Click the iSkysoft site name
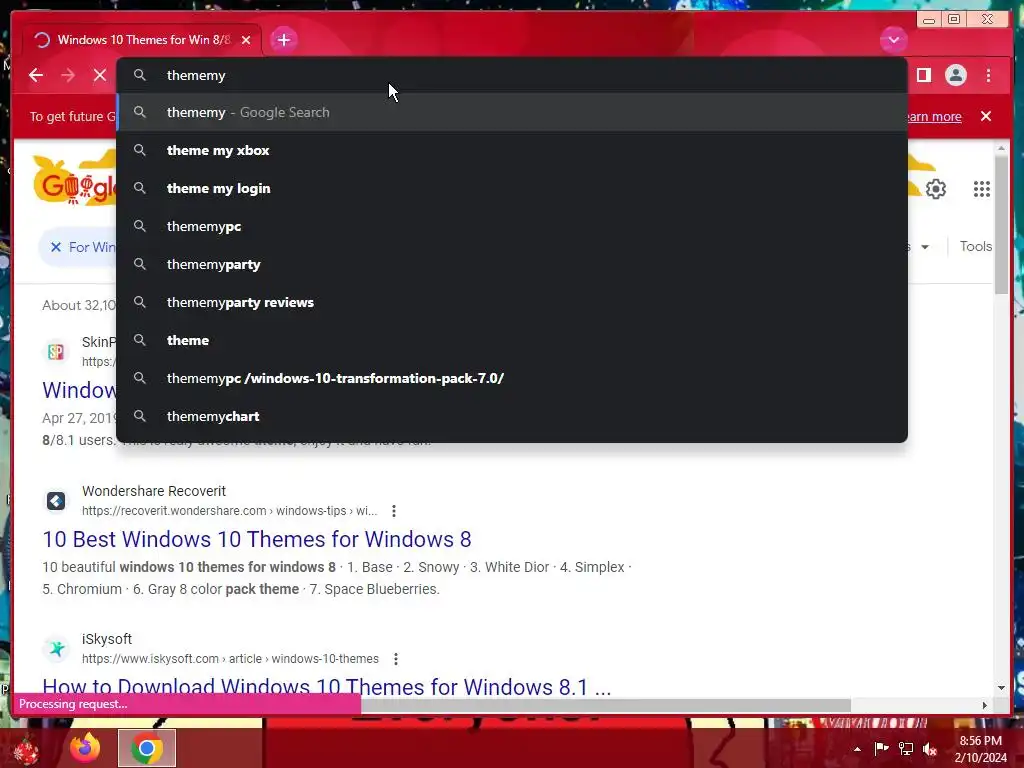Screen dimensions: 1024x768 [x=106, y=639]
